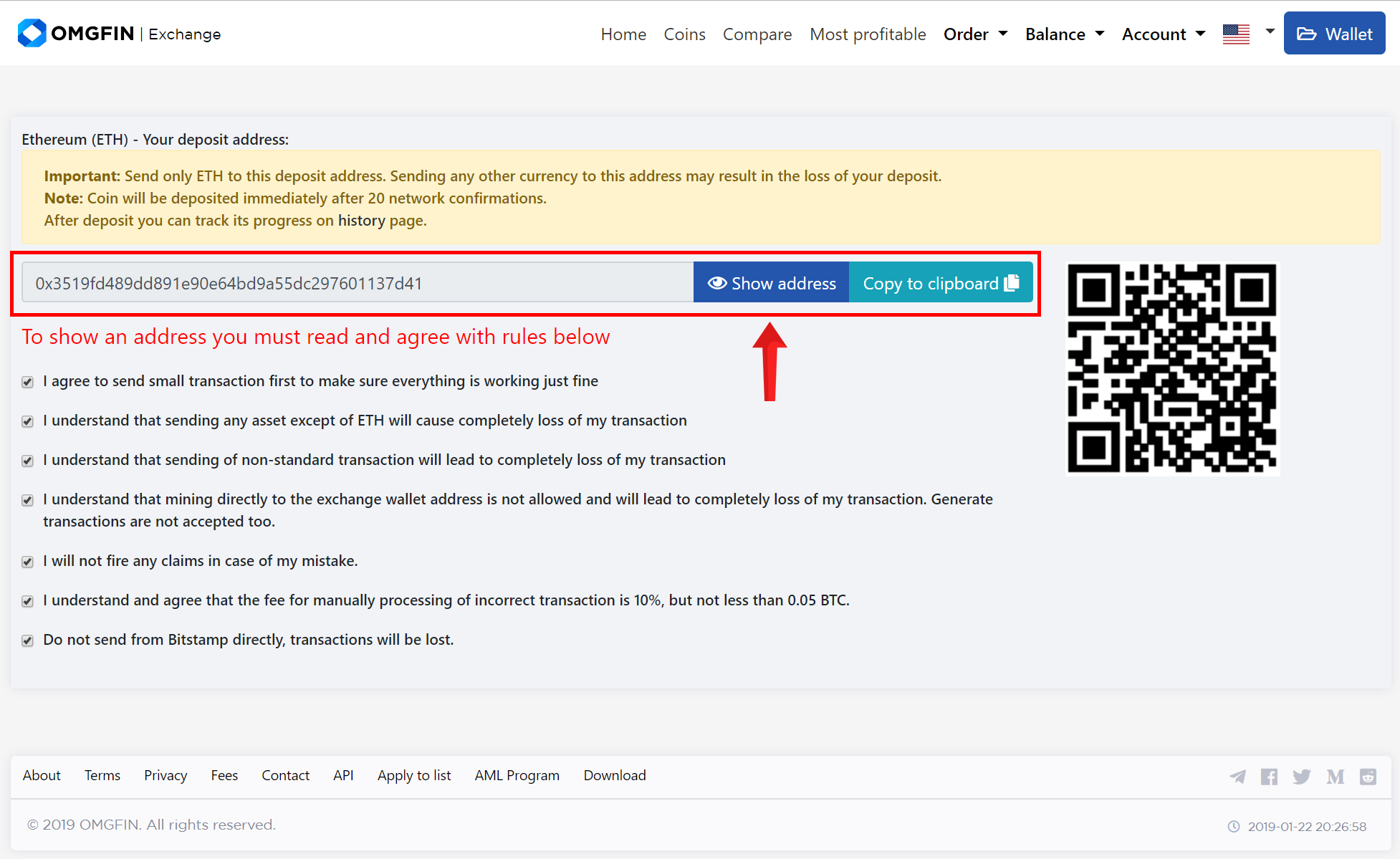
Task: Open the AML Program footer link
Action: [x=517, y=775]
